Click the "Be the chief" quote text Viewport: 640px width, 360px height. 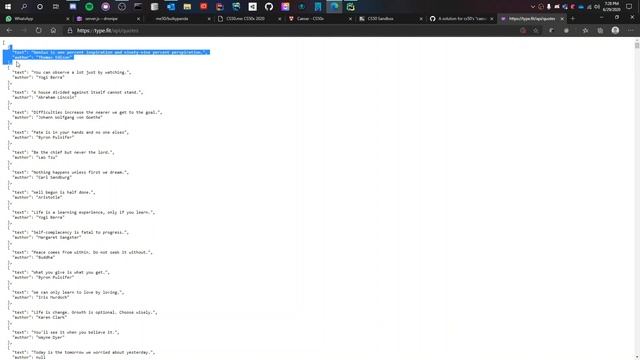coord(63,152)
